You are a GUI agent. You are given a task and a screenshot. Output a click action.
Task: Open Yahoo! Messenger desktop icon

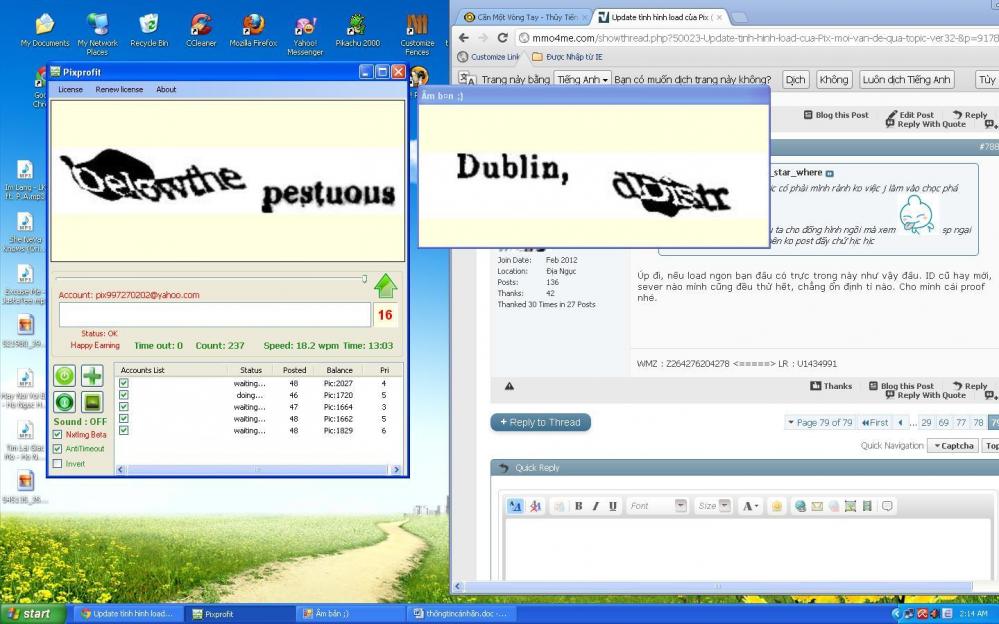(x=305, y=34)
